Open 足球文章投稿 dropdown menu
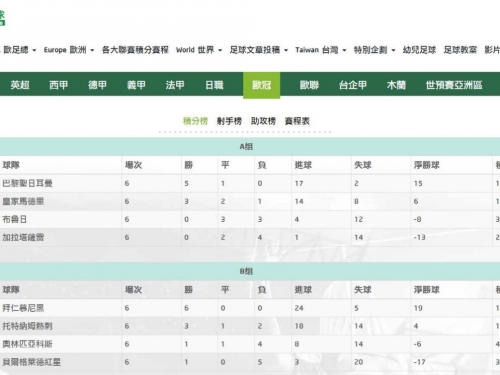Viewport: 500px width, 375px height. 259,50
